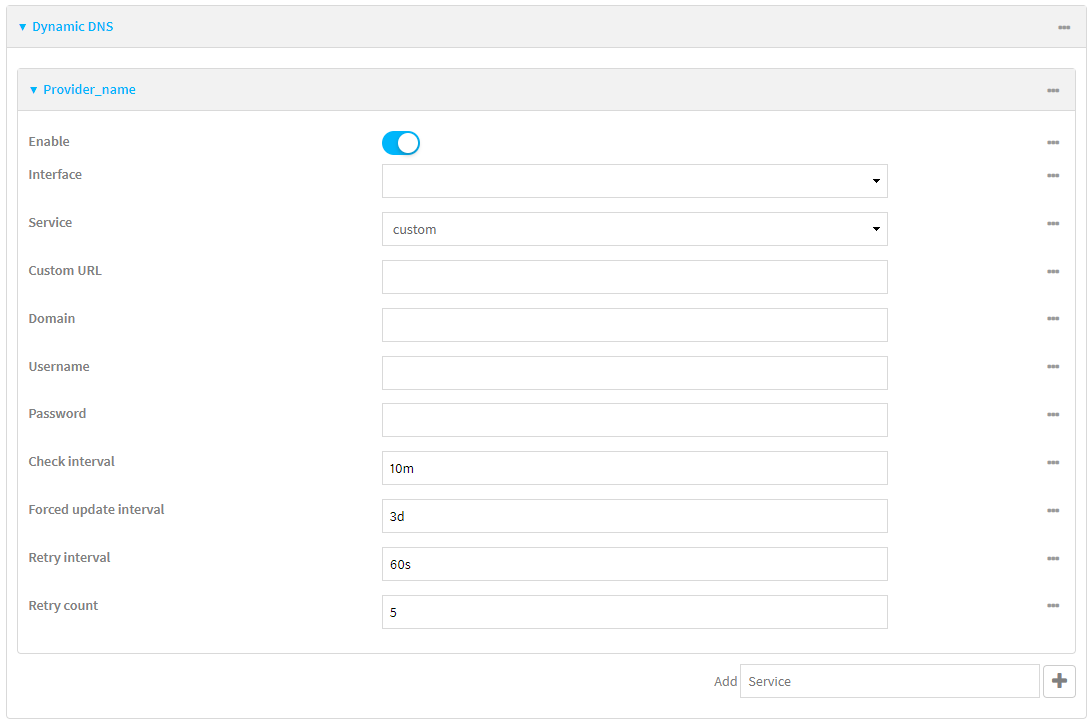Screen dimensions: 1091x722
Task: Open the Interface dropdown
Action: (634, 181)
